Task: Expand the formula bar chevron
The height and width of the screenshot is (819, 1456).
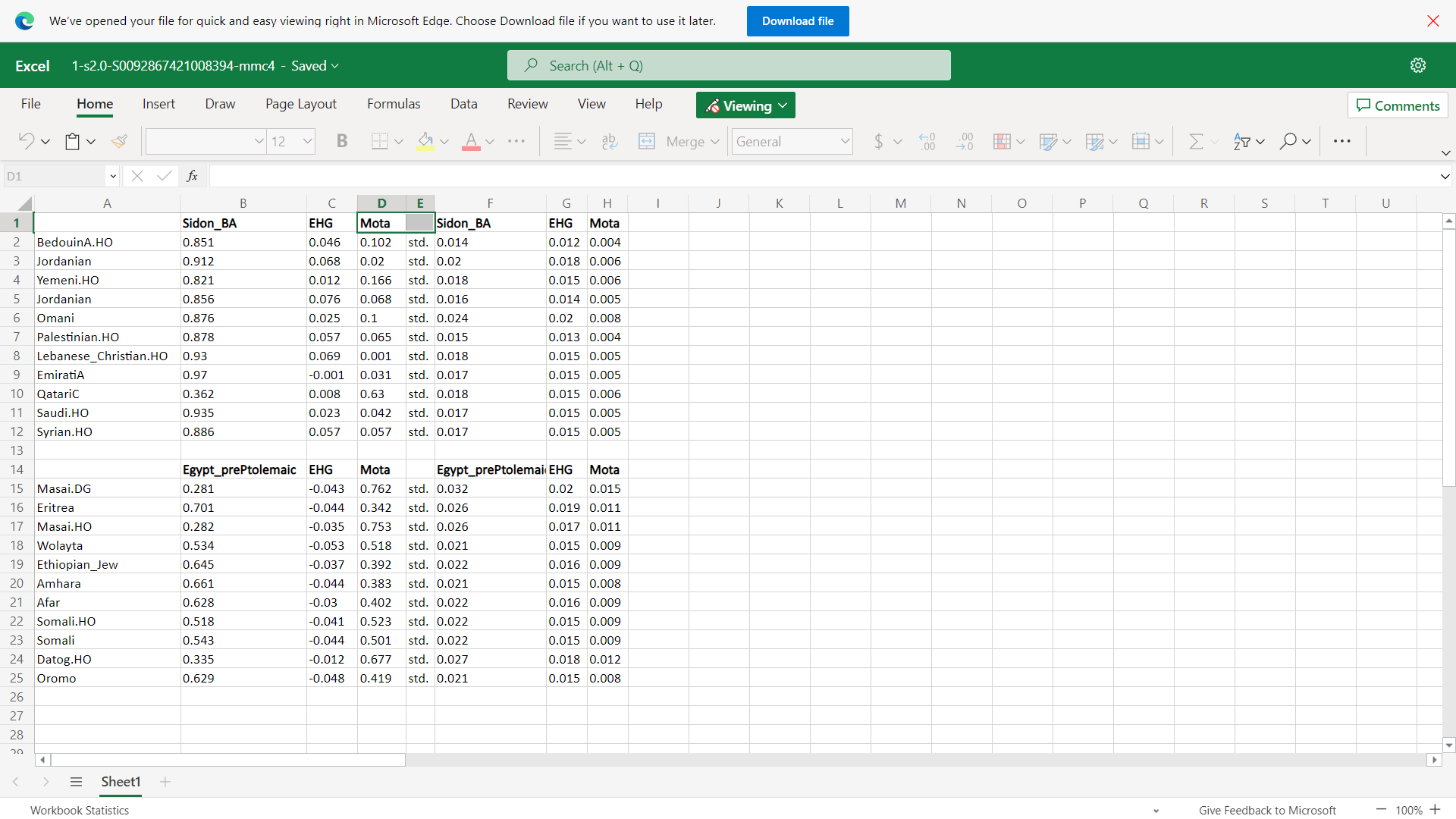Action: (1445, 177)
